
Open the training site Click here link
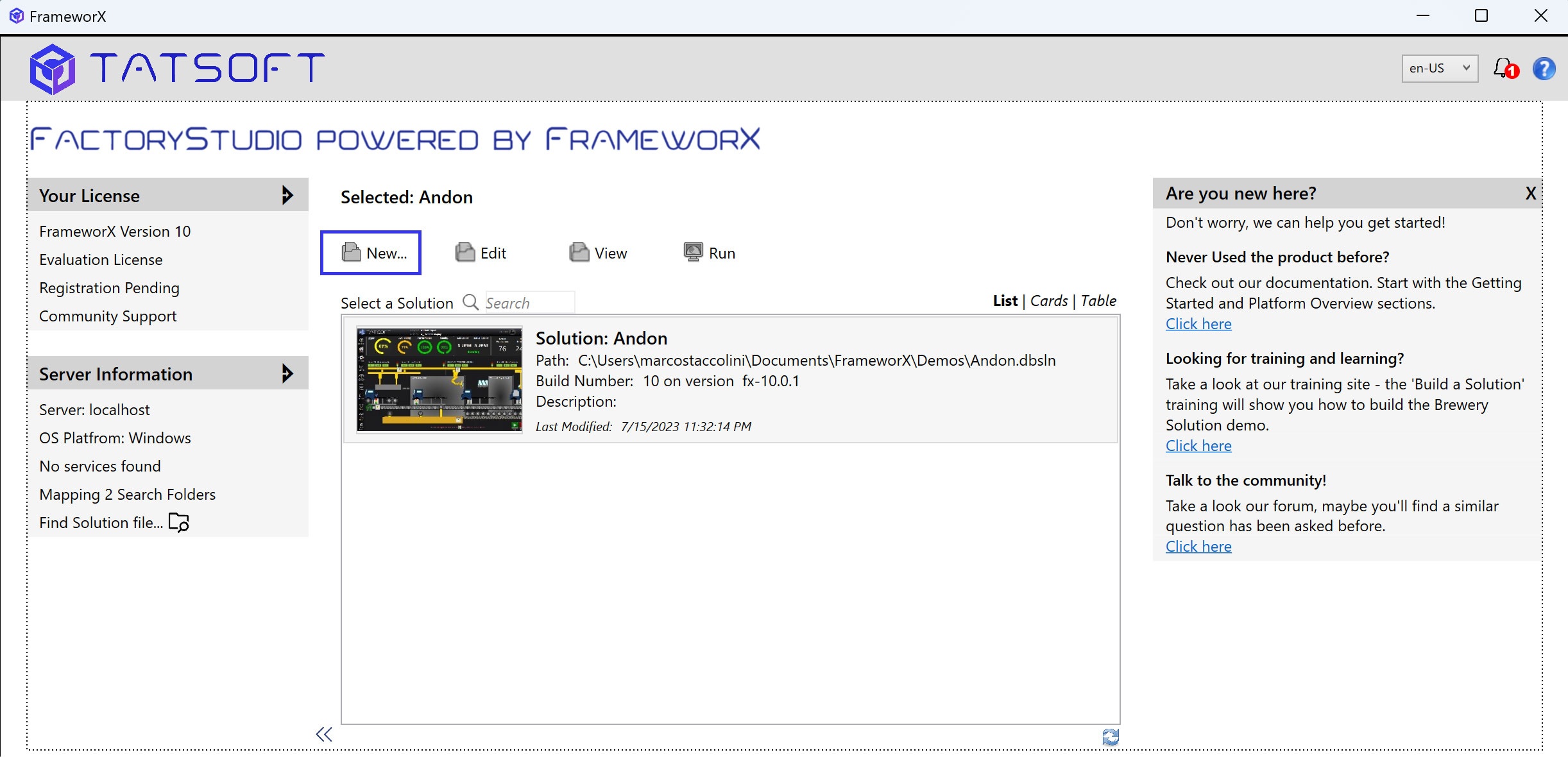click(x=1198, y=446)
